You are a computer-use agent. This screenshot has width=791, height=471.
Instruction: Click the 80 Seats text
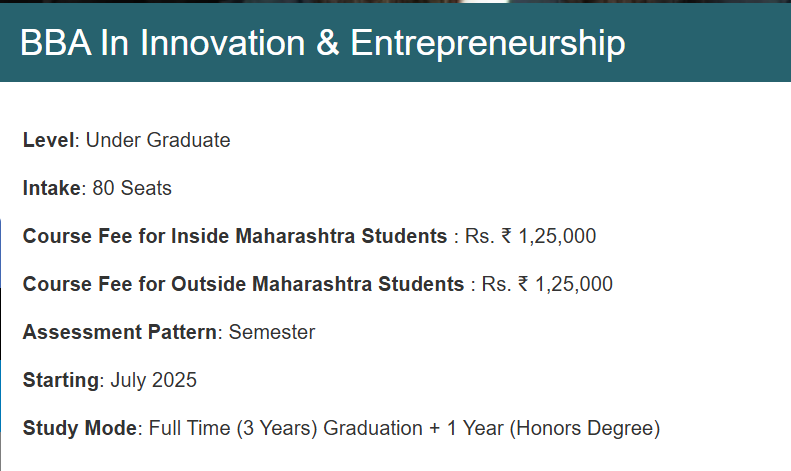132,188
